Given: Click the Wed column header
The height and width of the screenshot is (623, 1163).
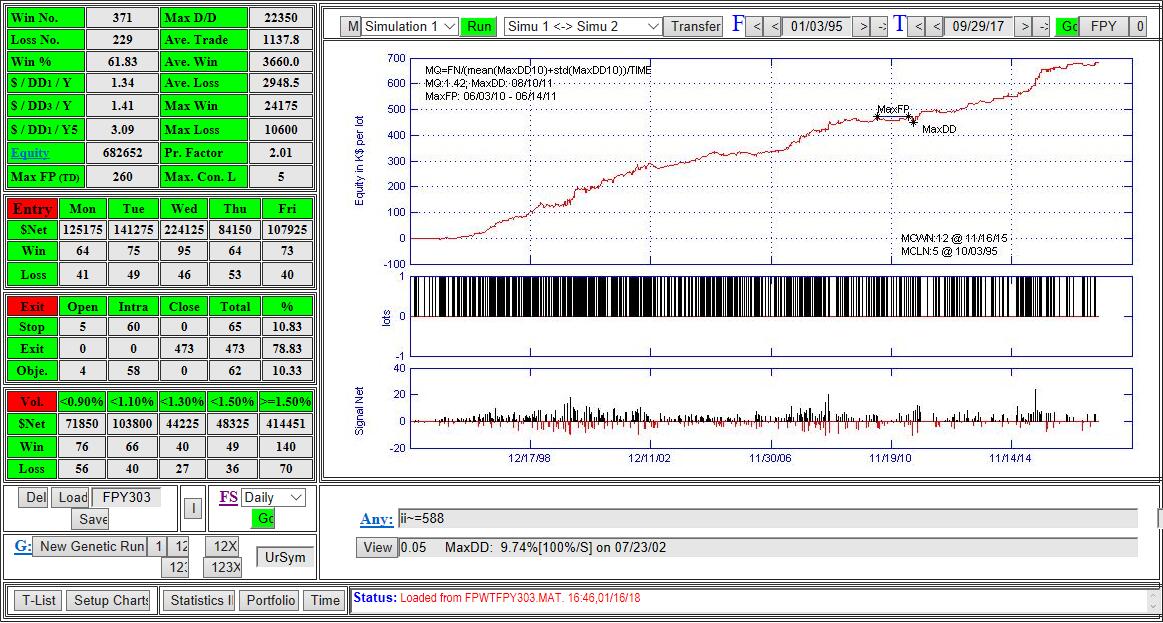Looking at the screenshot, I should point(184,209).
